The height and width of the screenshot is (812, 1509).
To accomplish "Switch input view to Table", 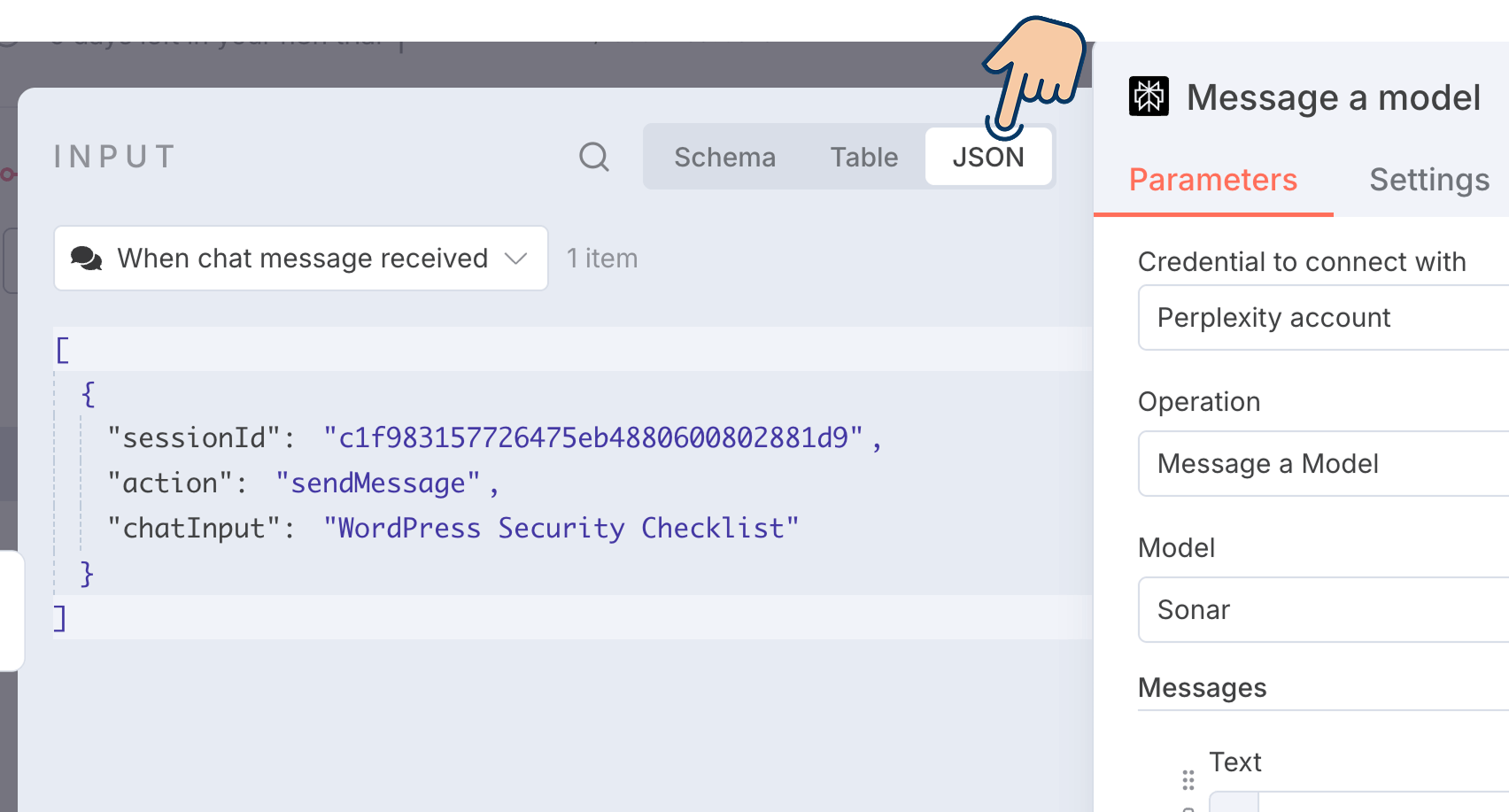I will click(863, 157).
